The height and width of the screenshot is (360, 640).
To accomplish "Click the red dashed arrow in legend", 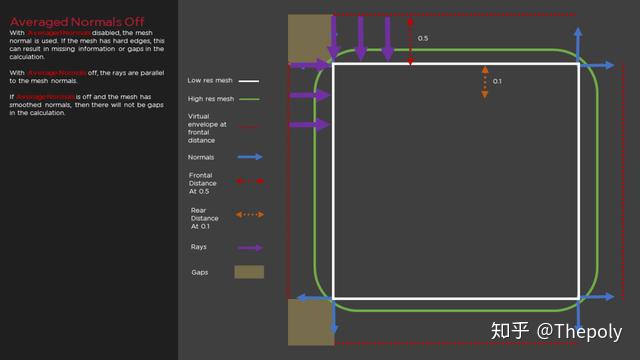I will [250, 181].
